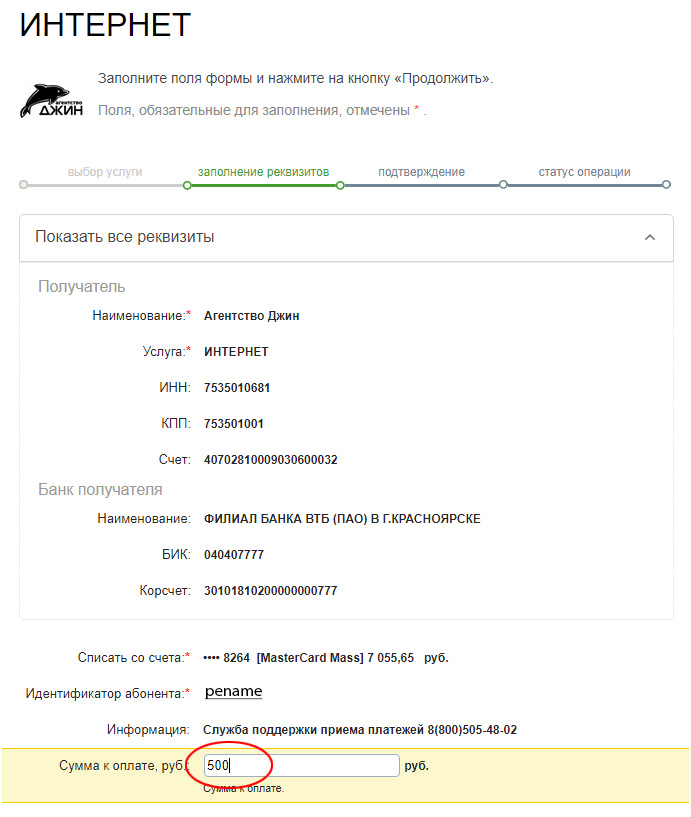Viewport: 691px width, 817px height.
Task: Click the КПП value 753501001
Action: click(x=233, y=424)
